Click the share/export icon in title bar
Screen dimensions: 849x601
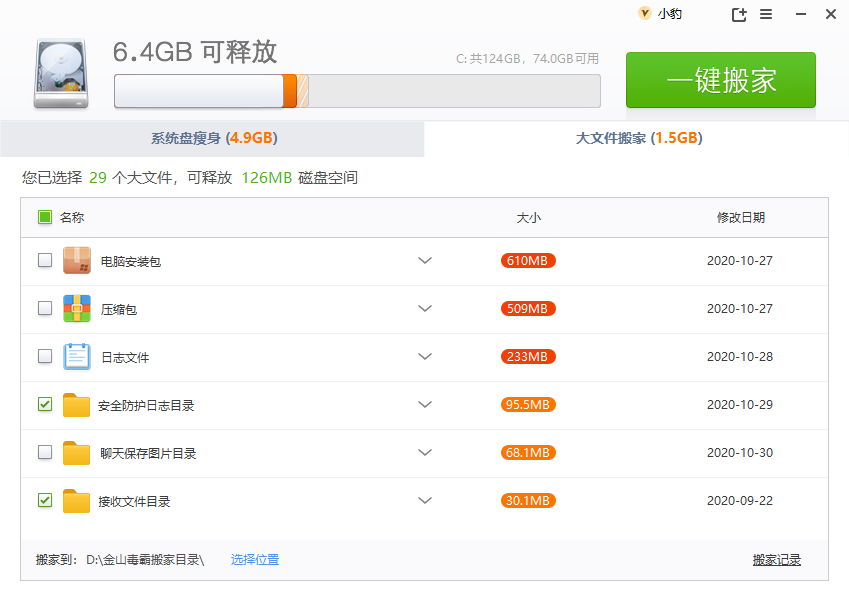tap(739, 15)
